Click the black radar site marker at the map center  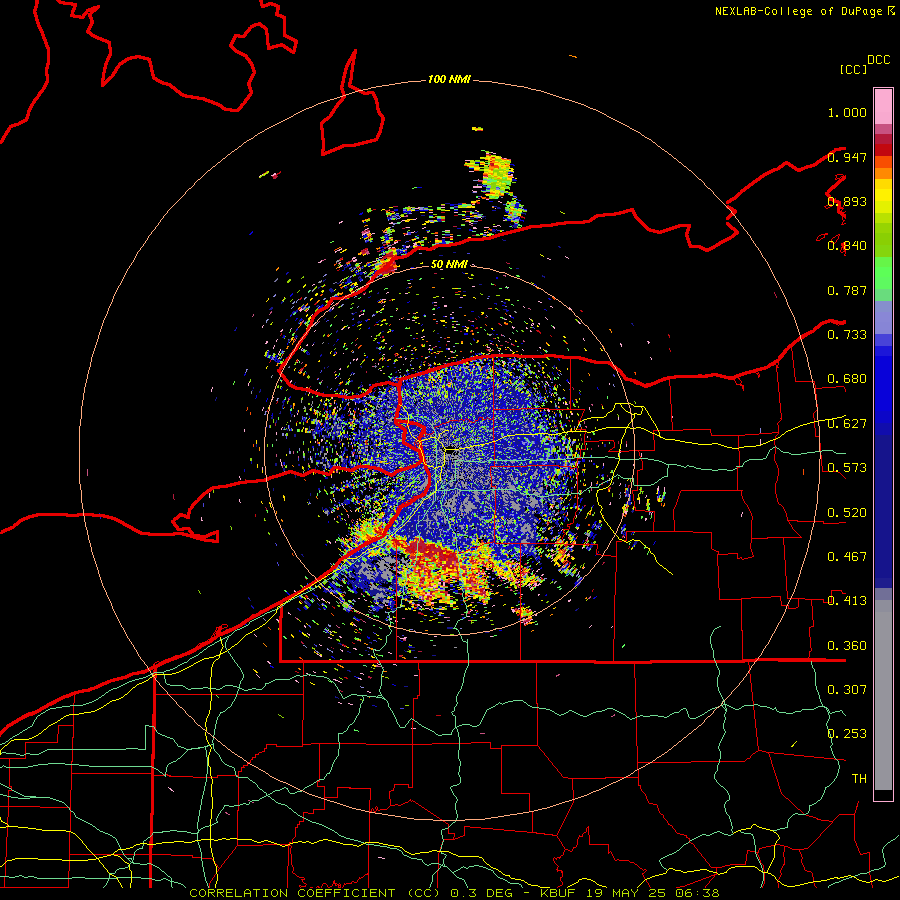452,450
